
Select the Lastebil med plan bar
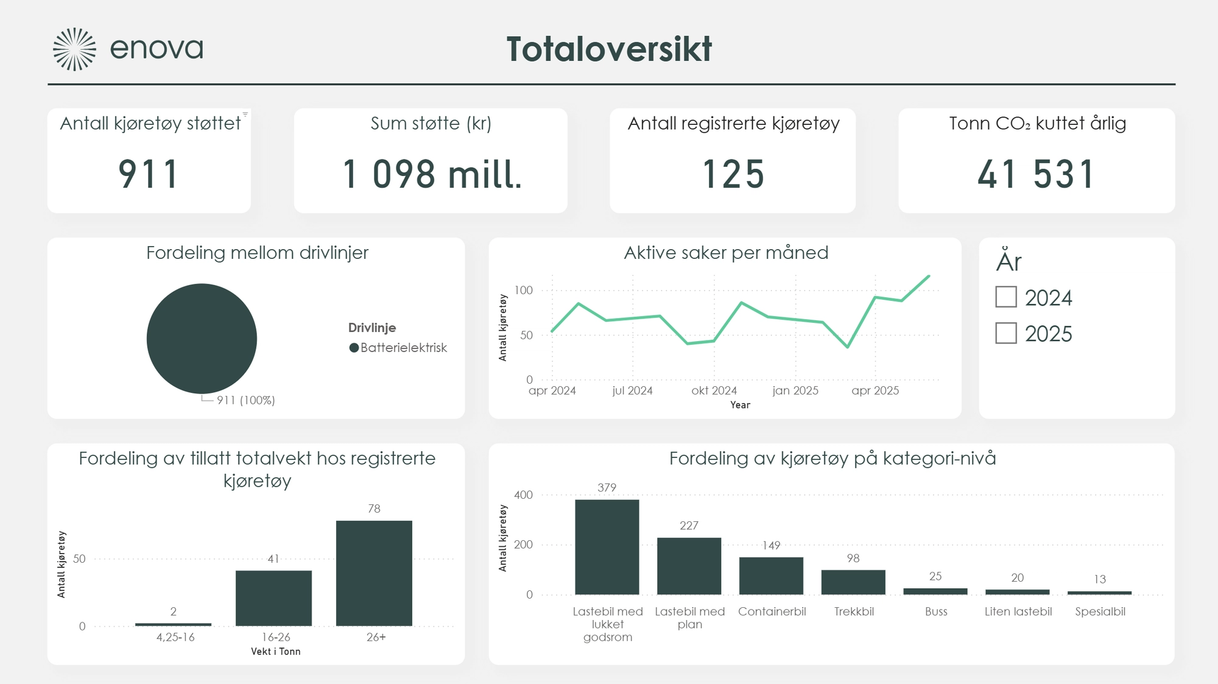pyautogui.click(x=689, y=565)
